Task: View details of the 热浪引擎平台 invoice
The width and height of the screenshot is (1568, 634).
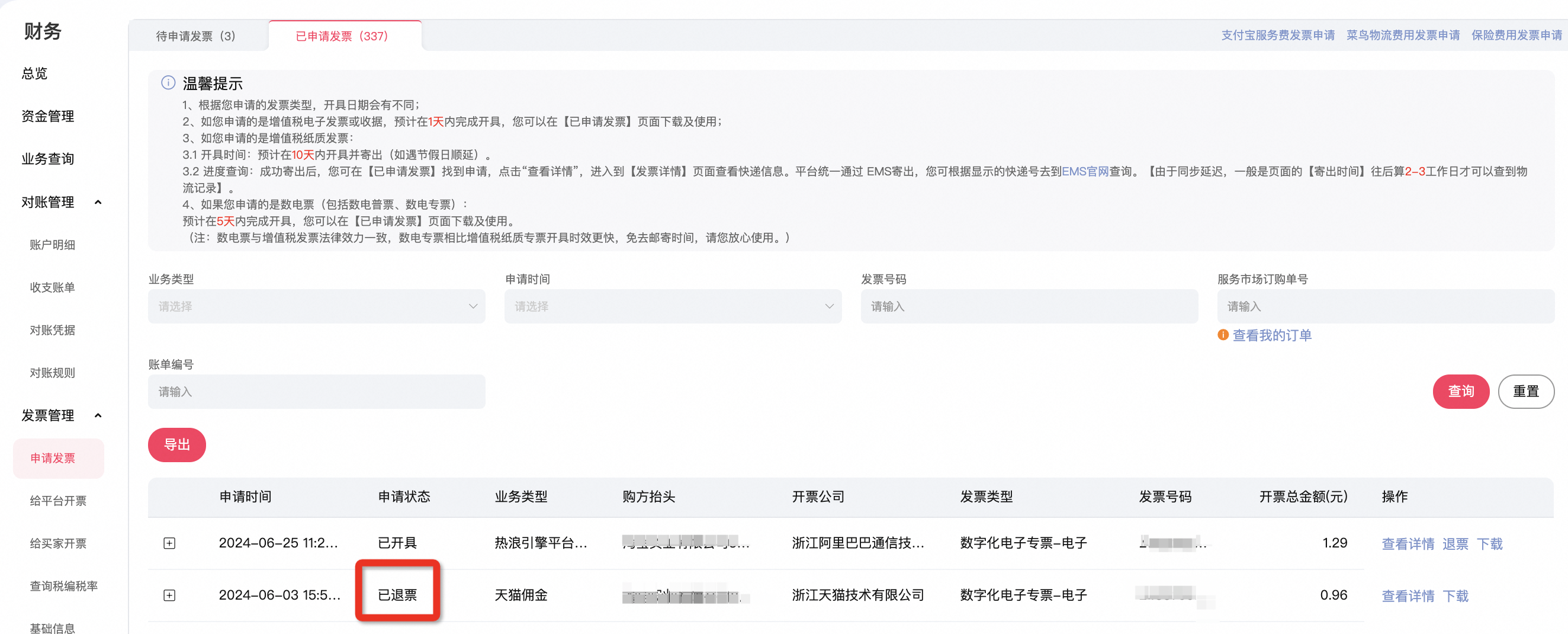Action: coord(1408,543)
